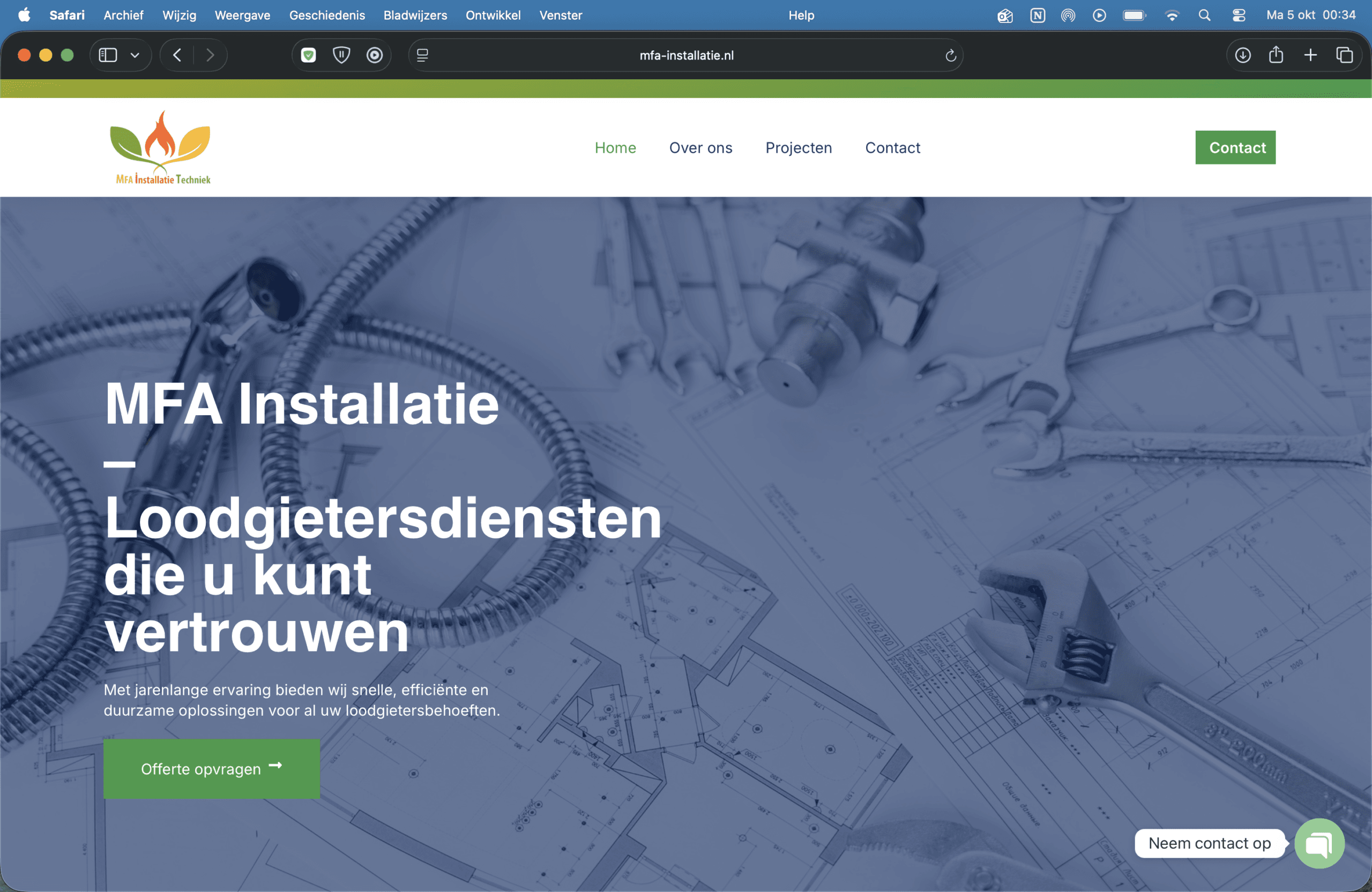The image size is (1372, 892).
Task: Open the Weergave menu
Action: (243, 15)
